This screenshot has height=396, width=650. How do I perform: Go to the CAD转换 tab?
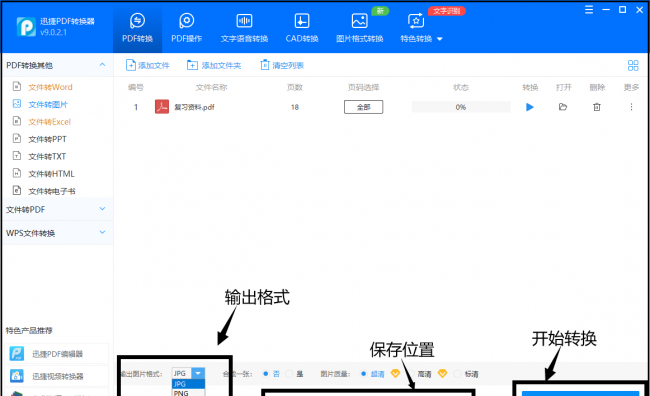[x=302, y=28]
